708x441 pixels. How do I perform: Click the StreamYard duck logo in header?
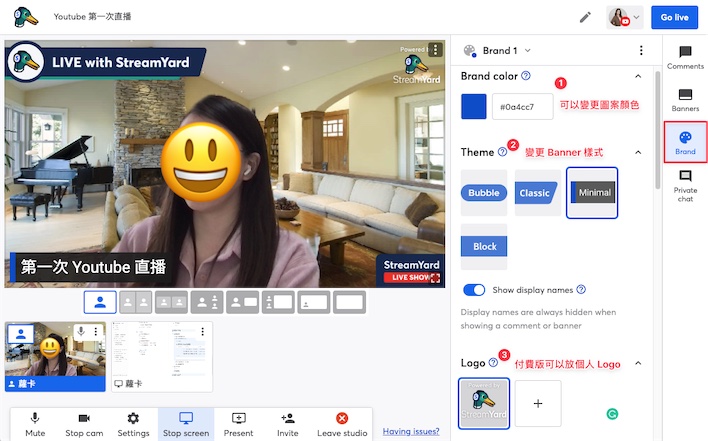(25, 17)
